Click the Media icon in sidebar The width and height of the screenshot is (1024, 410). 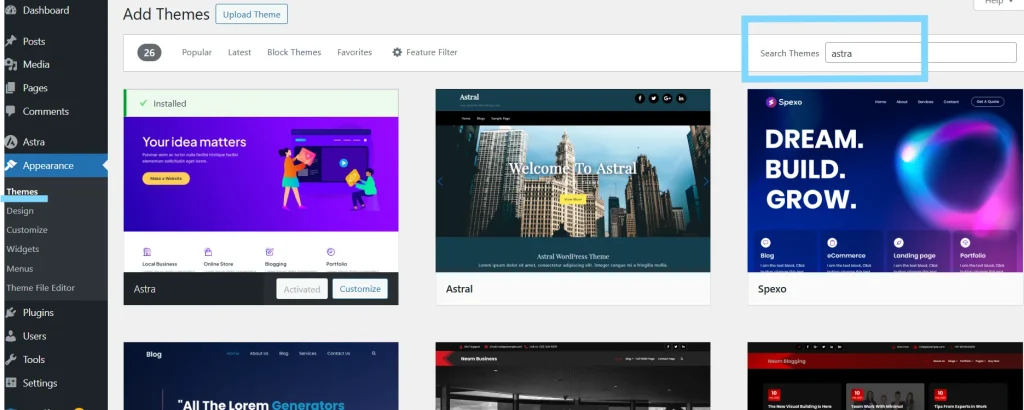tap(10, 64)
